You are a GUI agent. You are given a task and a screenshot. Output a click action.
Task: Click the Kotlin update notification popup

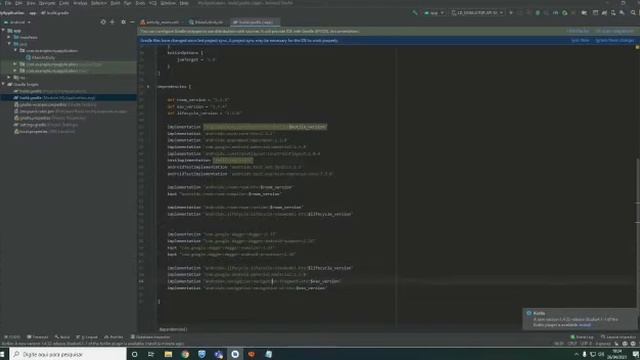coord(579,319)
